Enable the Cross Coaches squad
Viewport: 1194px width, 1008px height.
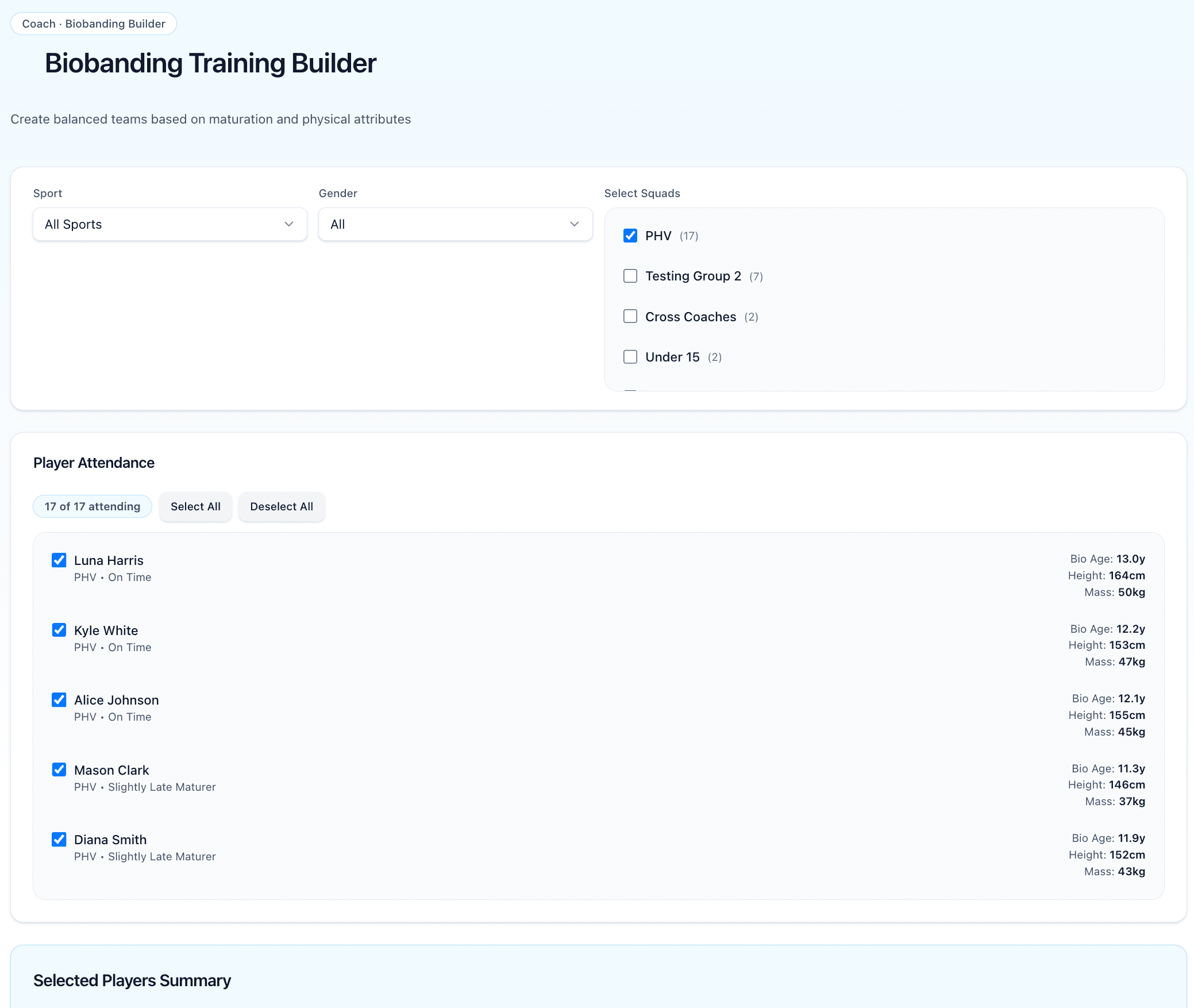[x=630, y=316]
